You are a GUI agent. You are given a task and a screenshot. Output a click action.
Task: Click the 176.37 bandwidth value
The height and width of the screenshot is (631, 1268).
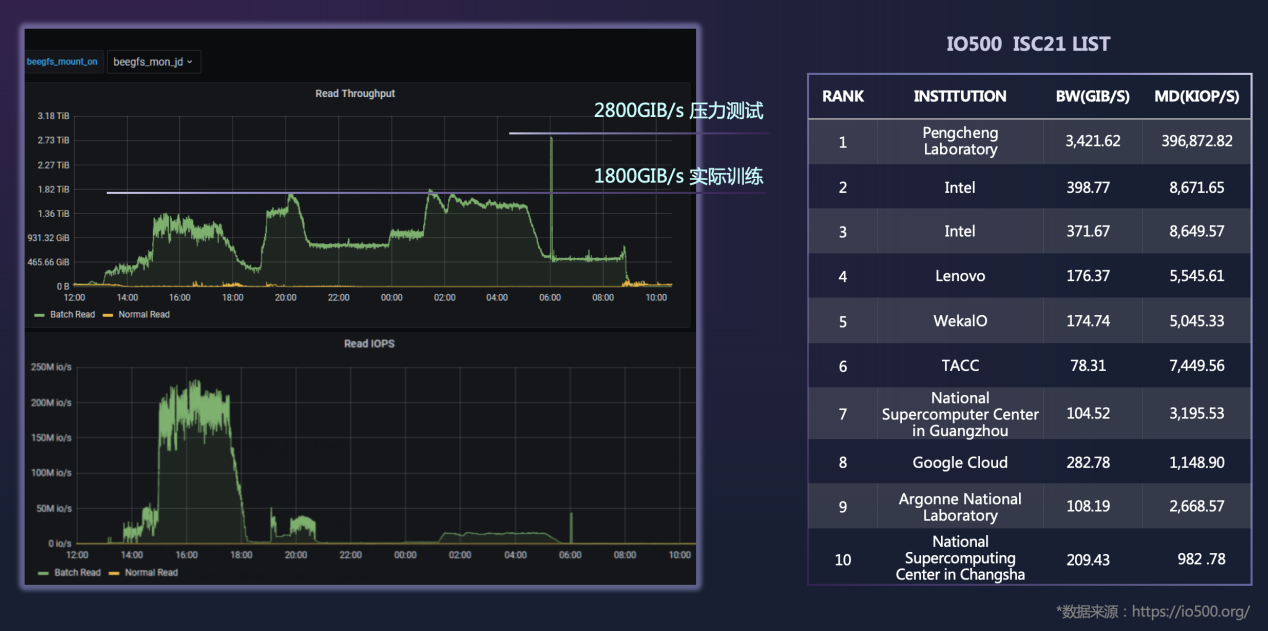(1088, 276)
